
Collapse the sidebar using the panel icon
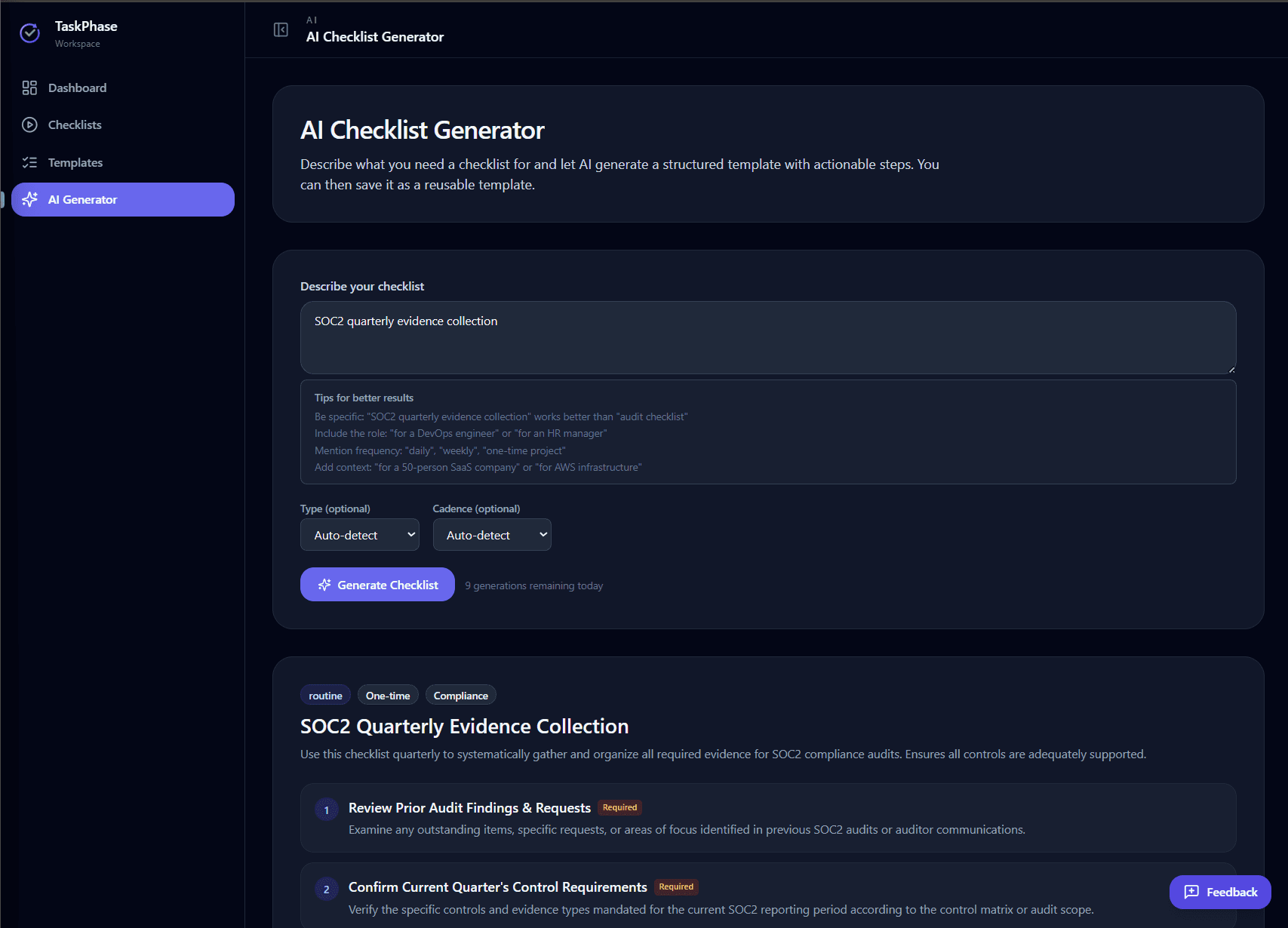(x=281, y=29)
